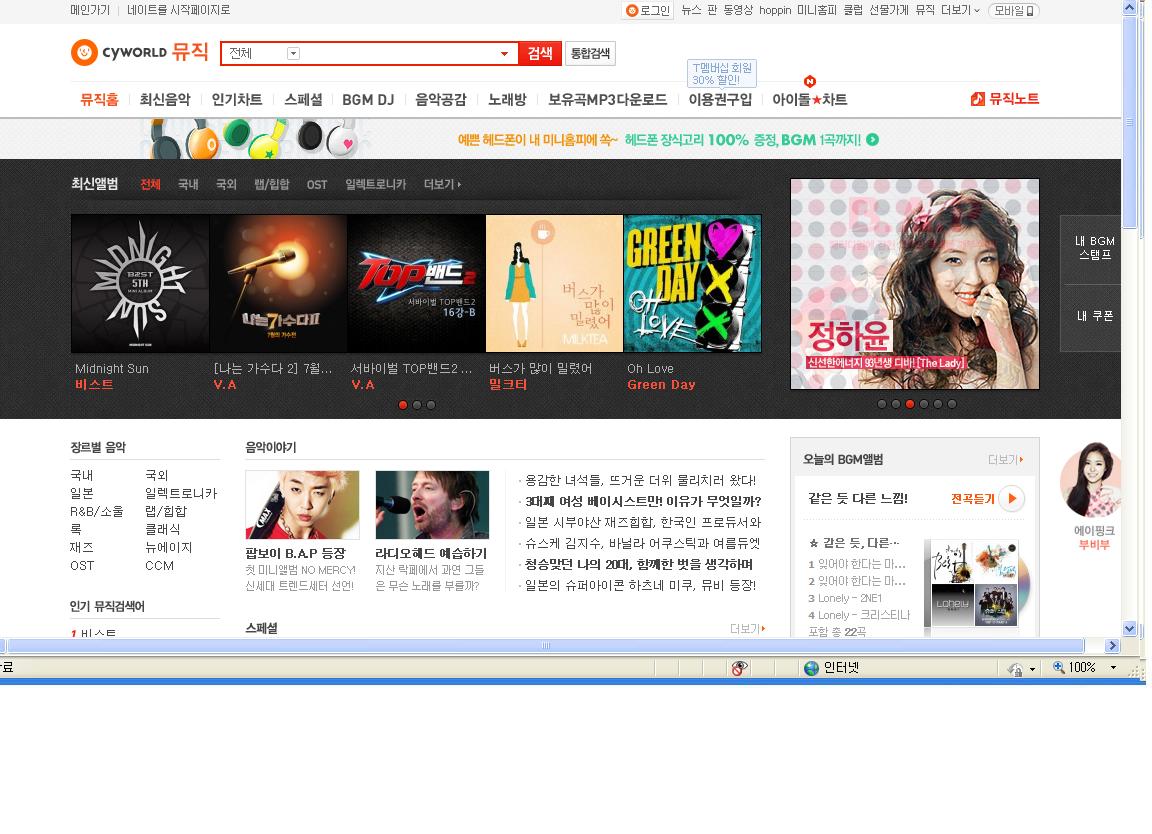Image resolution: width=1152 pixels, height=834 pixels.
Task: Open the 통합검색 button
Action: (590, 52)
